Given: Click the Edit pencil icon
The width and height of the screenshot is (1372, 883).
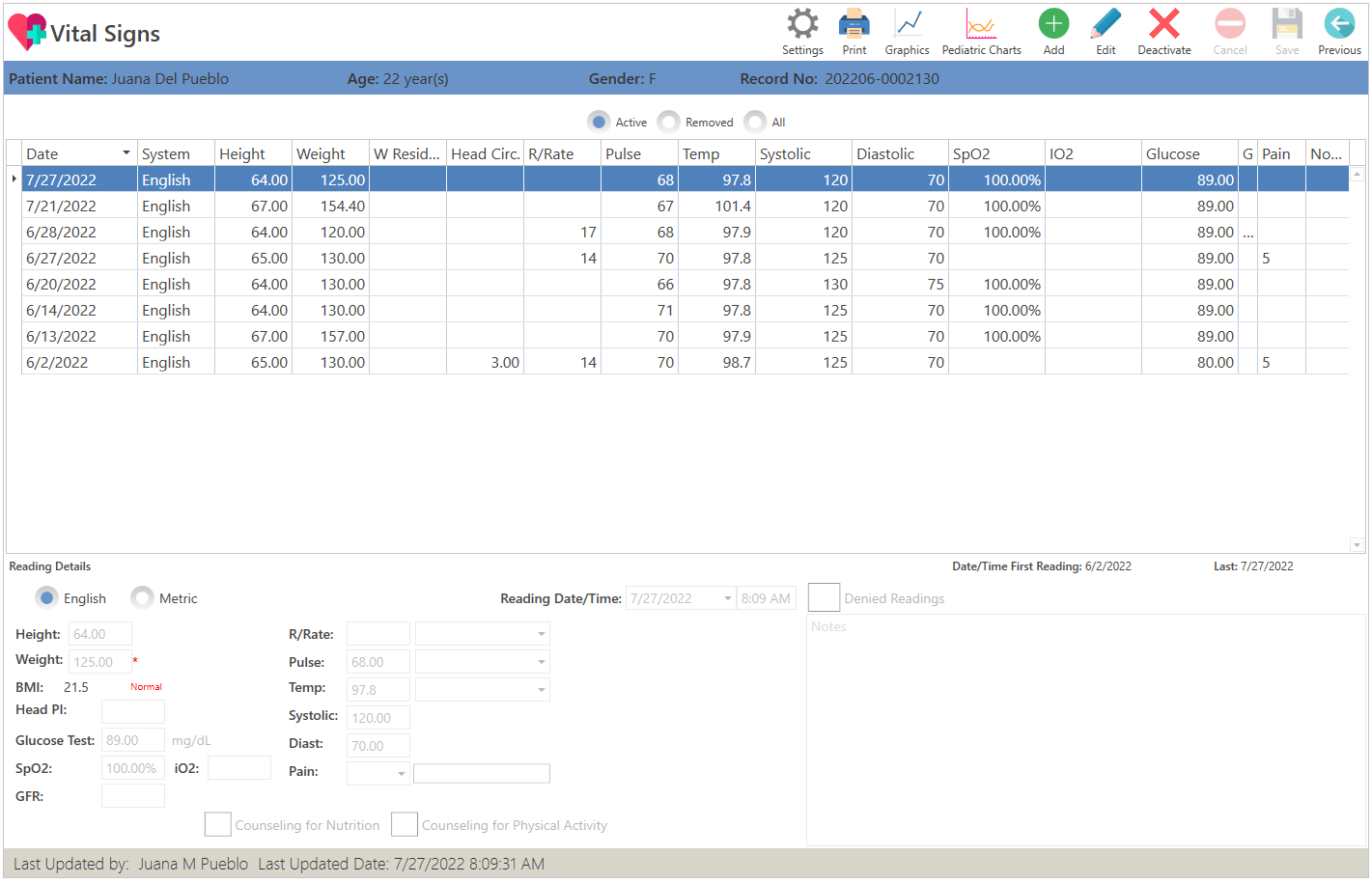Looking at the screenshot, I should 1106,25.
